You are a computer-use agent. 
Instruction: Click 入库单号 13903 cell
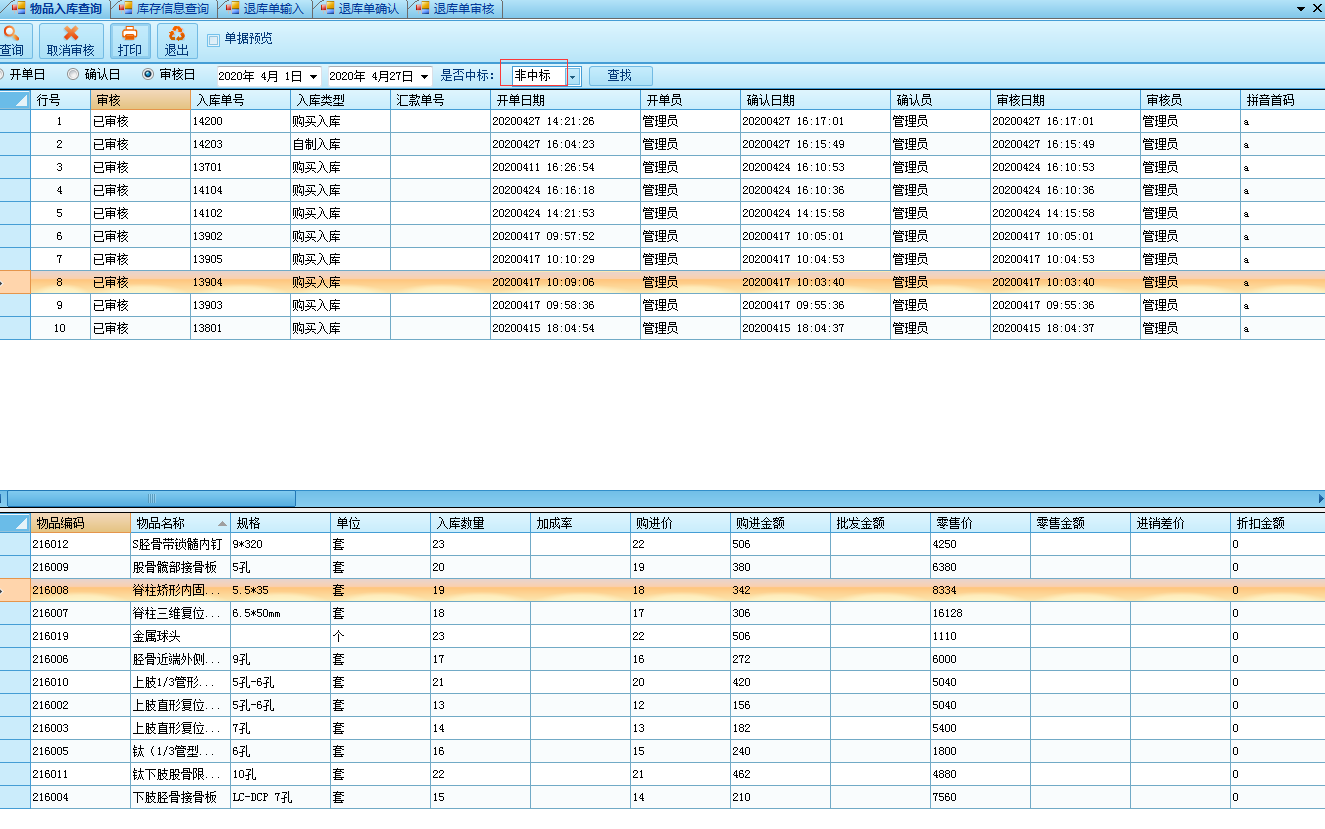[240, 305]
